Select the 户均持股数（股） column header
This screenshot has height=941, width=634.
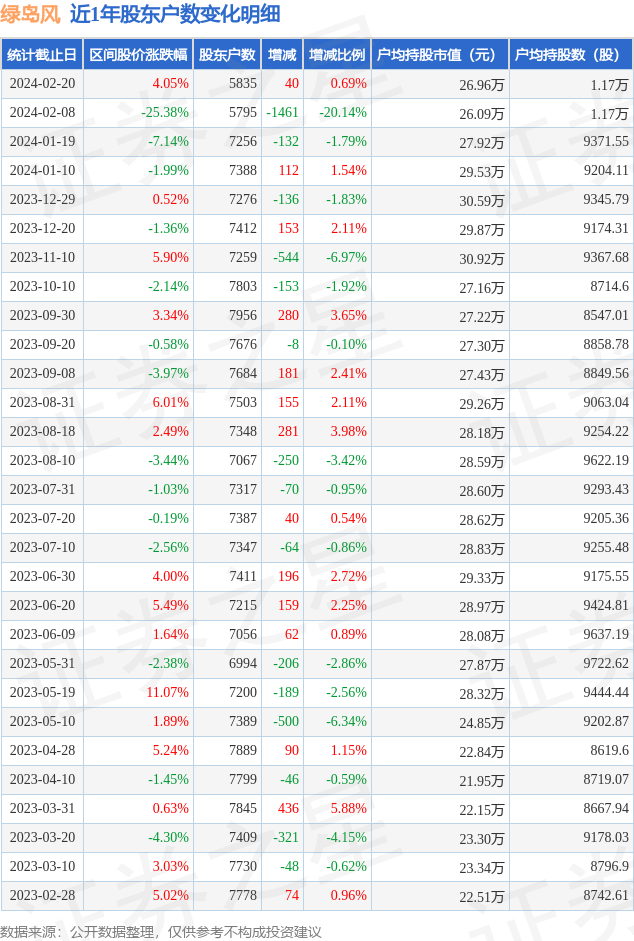[571, 55]
